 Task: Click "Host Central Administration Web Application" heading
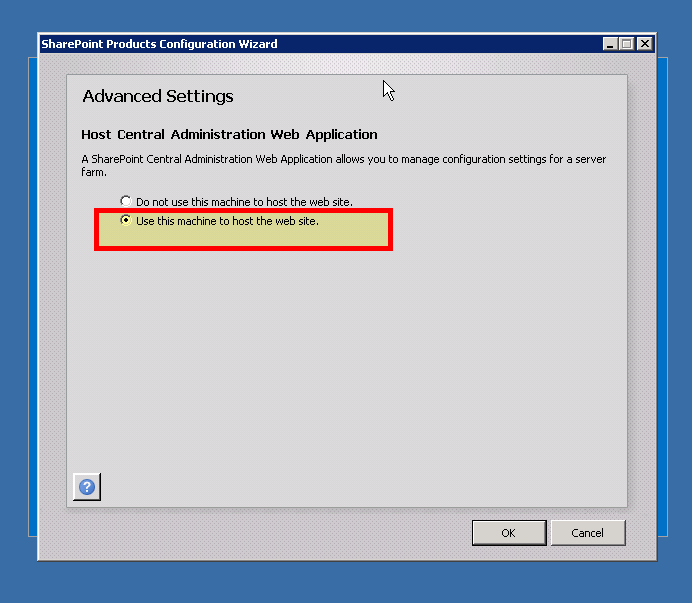coord(229,134)
